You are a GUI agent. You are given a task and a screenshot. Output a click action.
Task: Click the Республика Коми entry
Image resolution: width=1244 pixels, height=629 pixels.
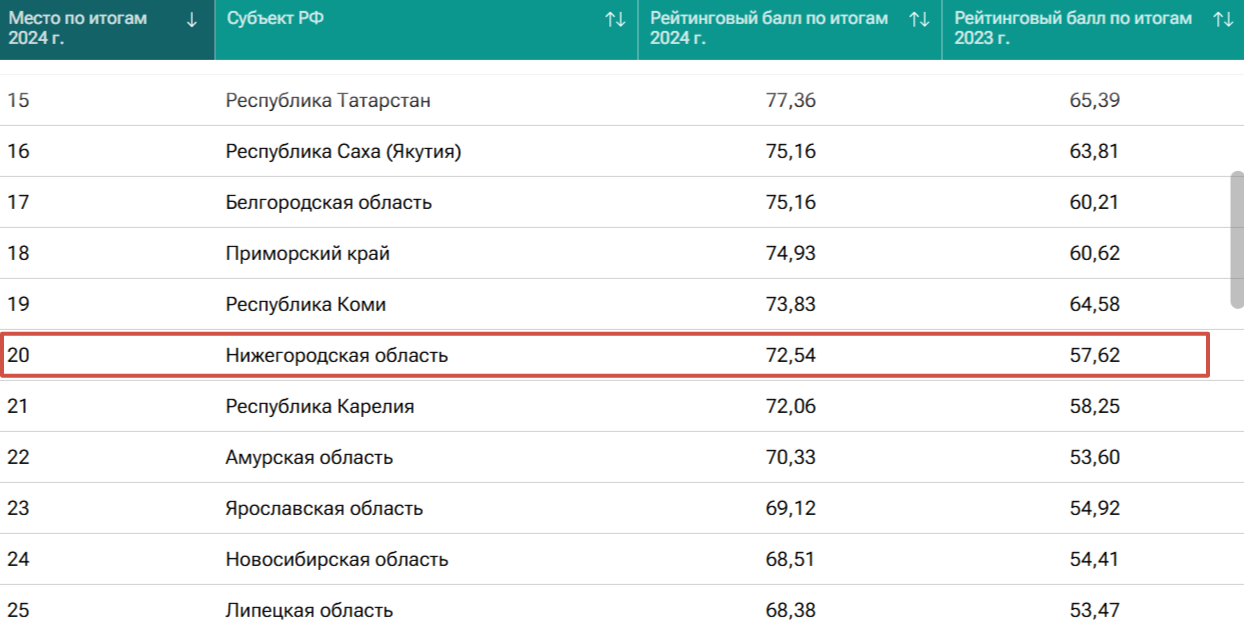305,305
